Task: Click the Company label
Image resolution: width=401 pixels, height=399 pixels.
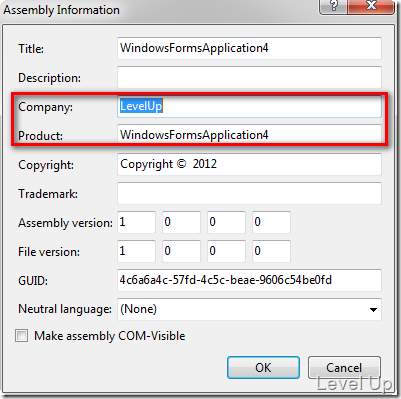Action: point(45,107)
